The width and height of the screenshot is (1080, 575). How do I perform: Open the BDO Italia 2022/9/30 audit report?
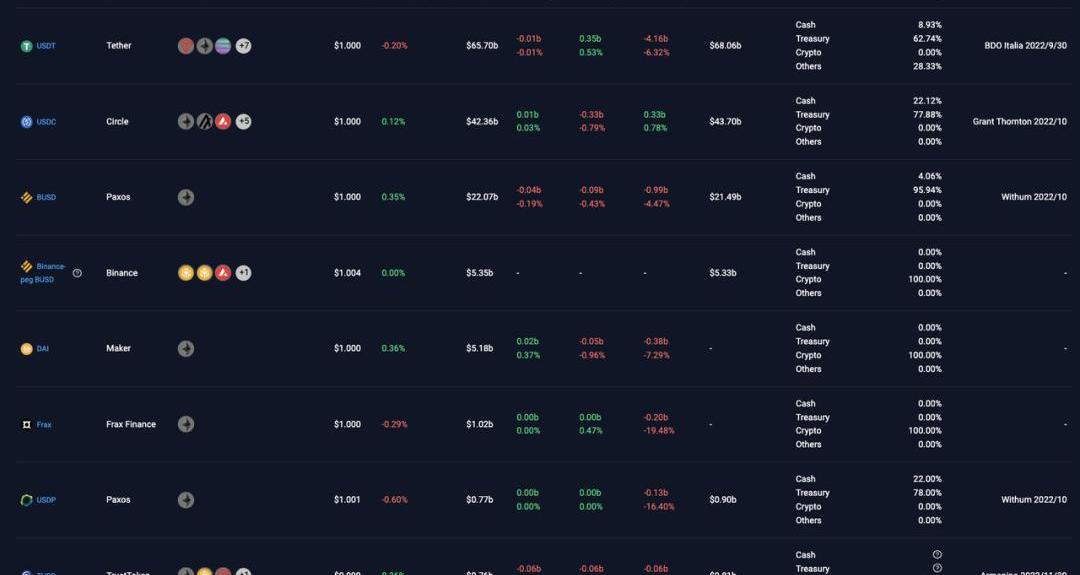click(1025, 46)
